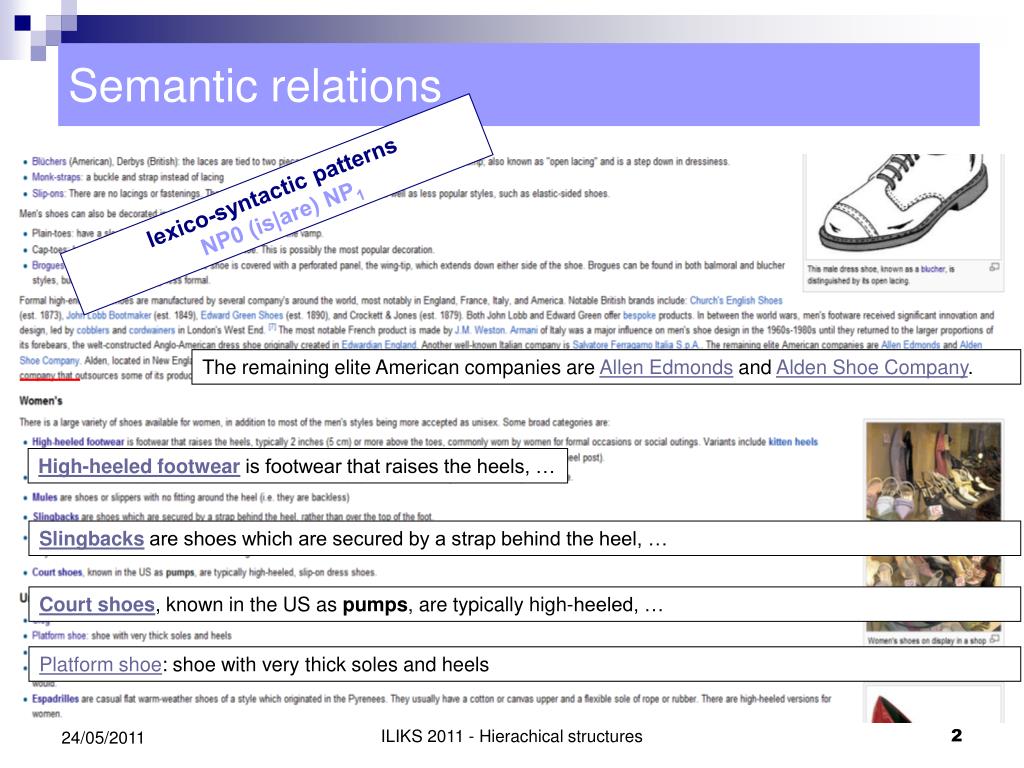This screenshot has width=1024, height=768.
Task: Click the bespoke link
Action: point(639,315)
